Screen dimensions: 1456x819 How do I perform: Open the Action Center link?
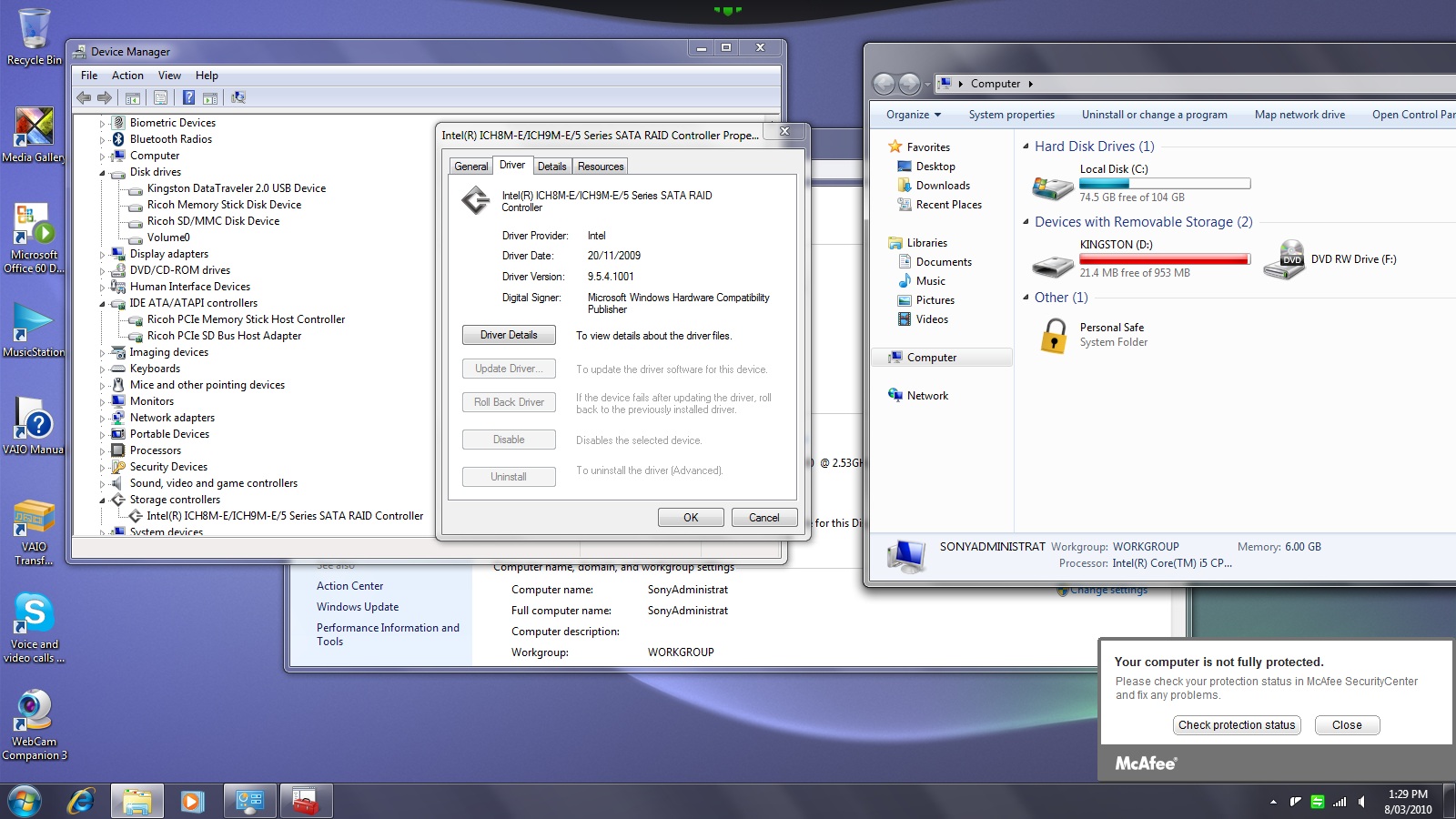tap(349, 586)
